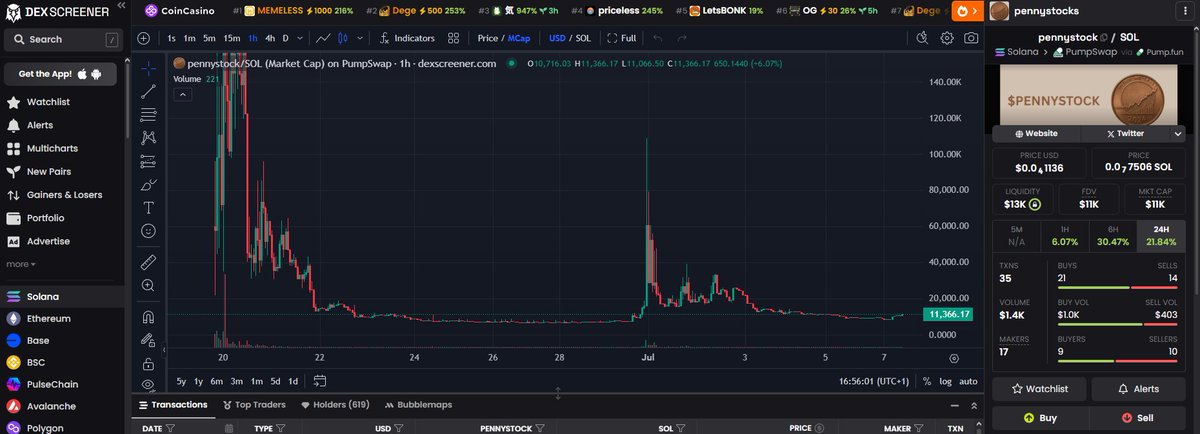Open the emoji icons tool
Viewport: 1200px width, 434px height.
(148, 230)
